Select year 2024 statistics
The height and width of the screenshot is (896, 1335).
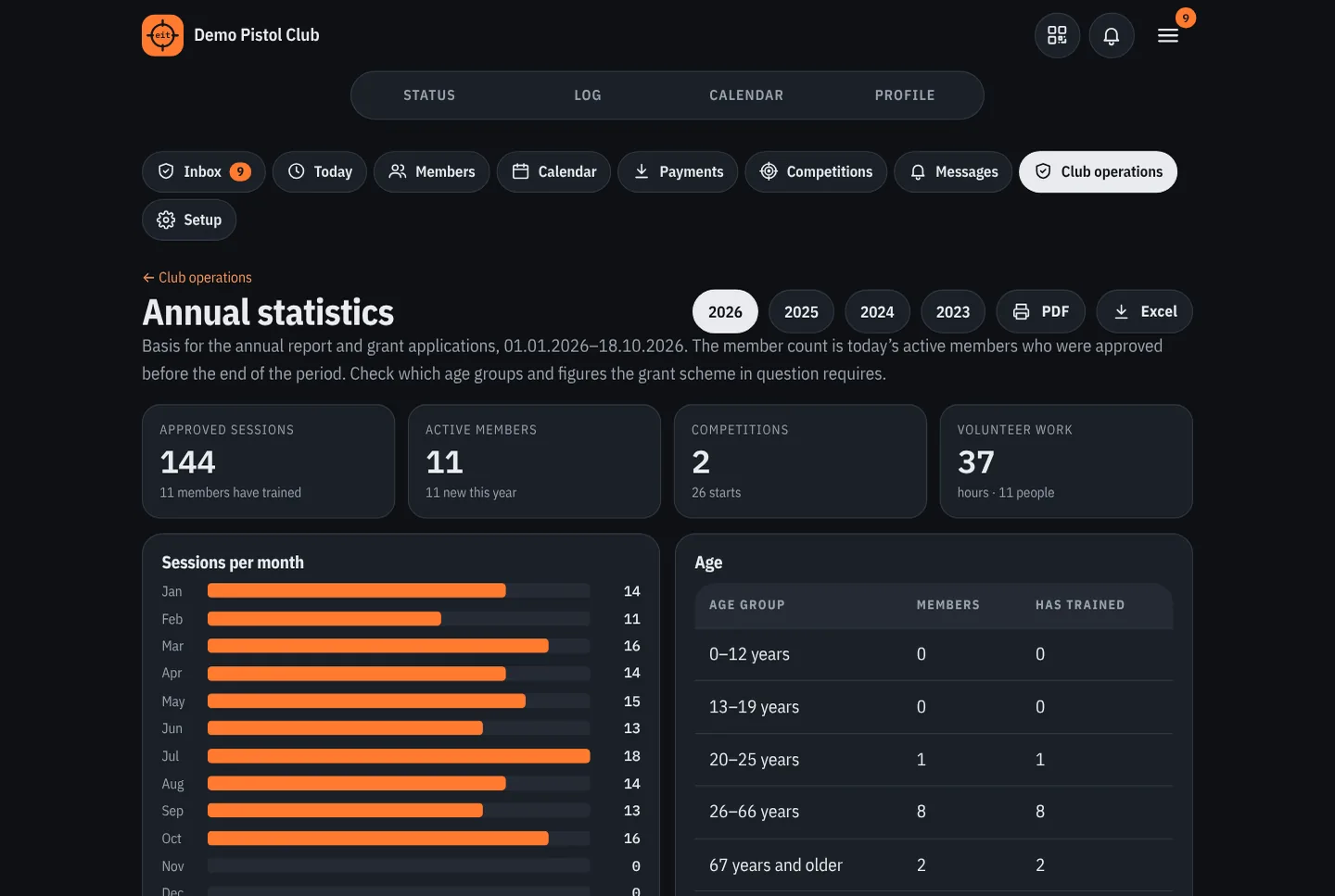[x=877, y=311]
